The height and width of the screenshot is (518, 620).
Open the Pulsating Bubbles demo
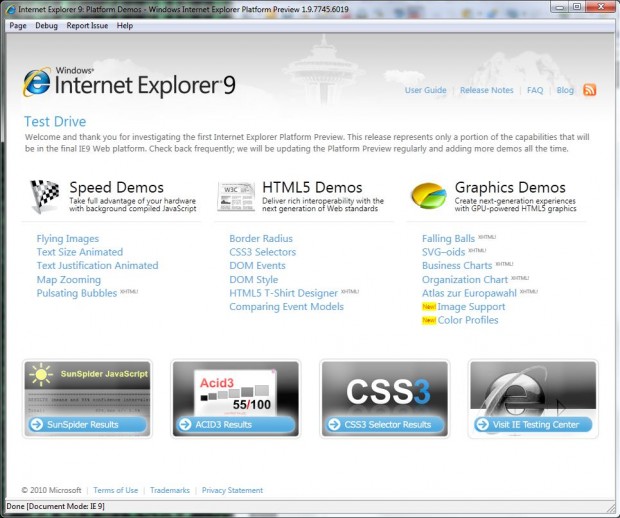tap(77, 293)
